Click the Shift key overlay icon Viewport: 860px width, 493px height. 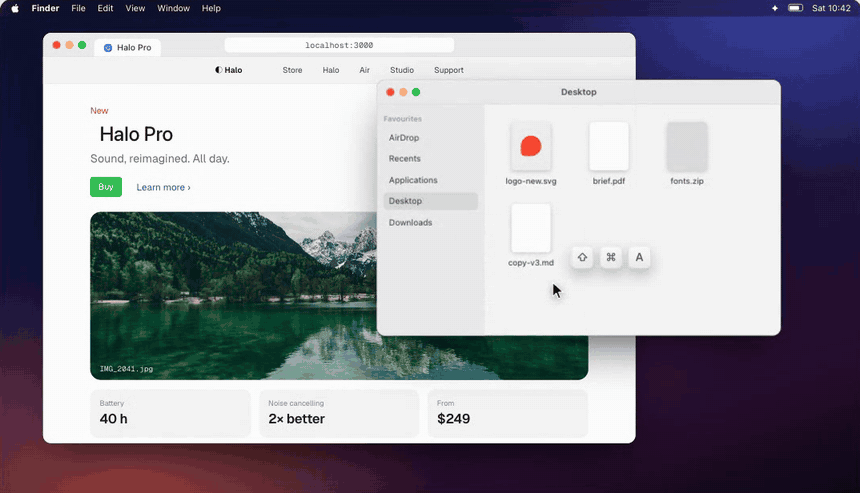tap(582, 257)
